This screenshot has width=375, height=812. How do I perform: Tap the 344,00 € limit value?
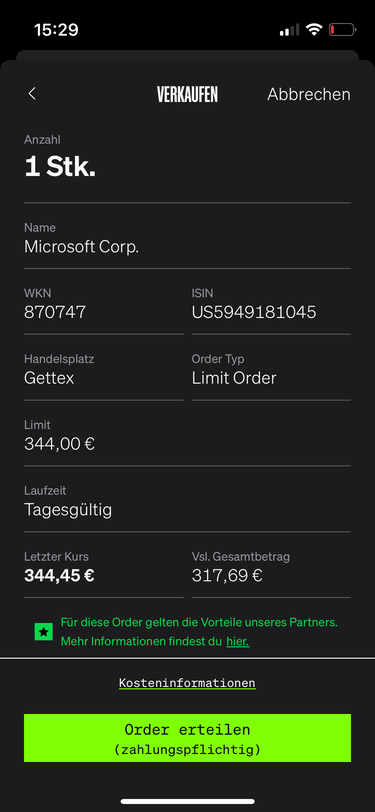point(60,444)
